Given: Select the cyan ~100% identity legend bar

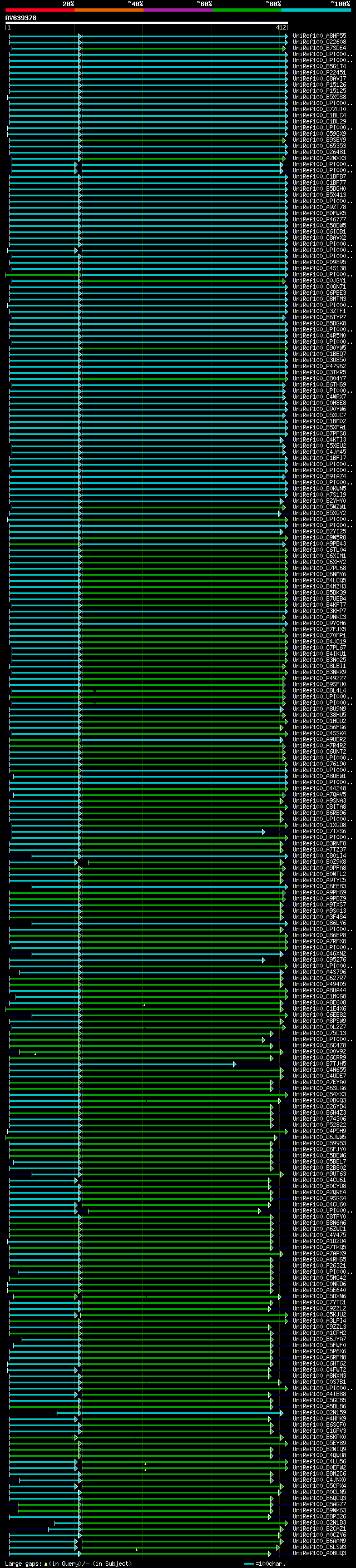Looking at the screenshot, I should [x=316, y=10].
